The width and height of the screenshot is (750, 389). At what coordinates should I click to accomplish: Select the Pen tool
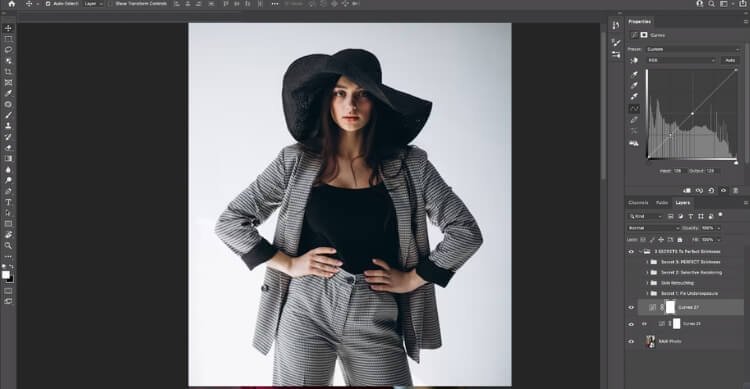8,191
